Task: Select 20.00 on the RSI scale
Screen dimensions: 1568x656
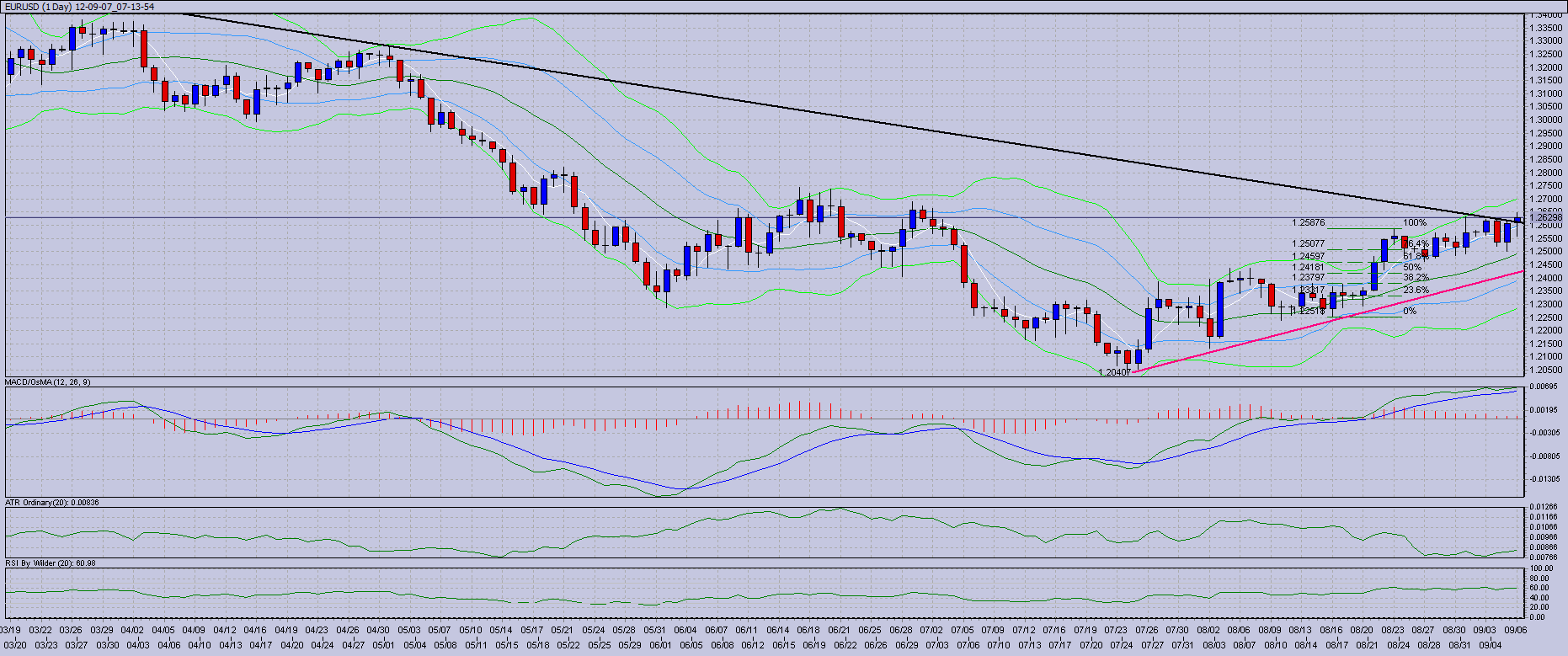Action: pyautogui.click(x=1541, y=608)
